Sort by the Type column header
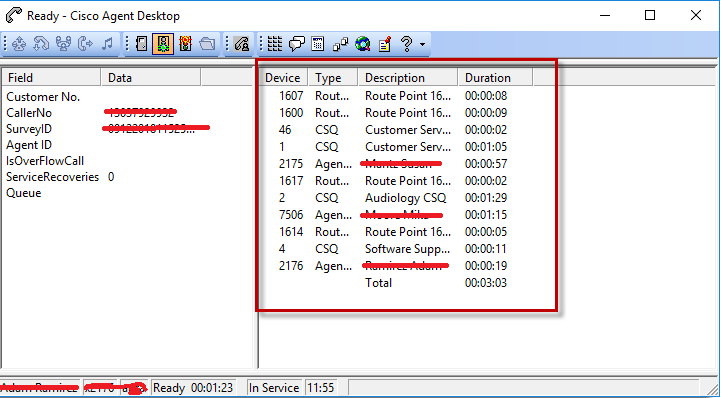The width and height of the screenshot is (721, 398). pyautogui.click(x=333, y=78)
